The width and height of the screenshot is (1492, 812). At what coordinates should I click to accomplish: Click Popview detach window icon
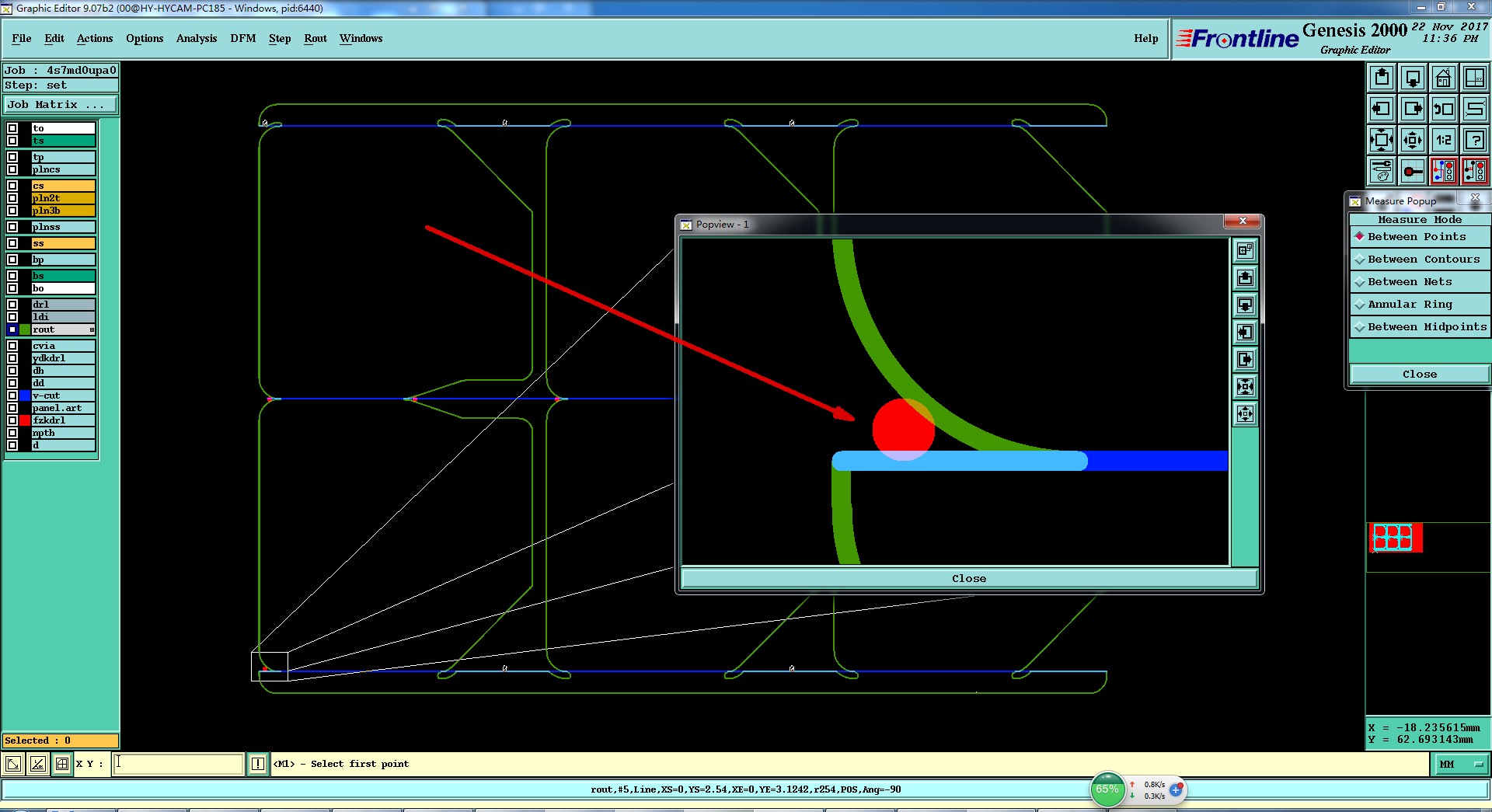pyautogui.click(x=1245, y=250)
